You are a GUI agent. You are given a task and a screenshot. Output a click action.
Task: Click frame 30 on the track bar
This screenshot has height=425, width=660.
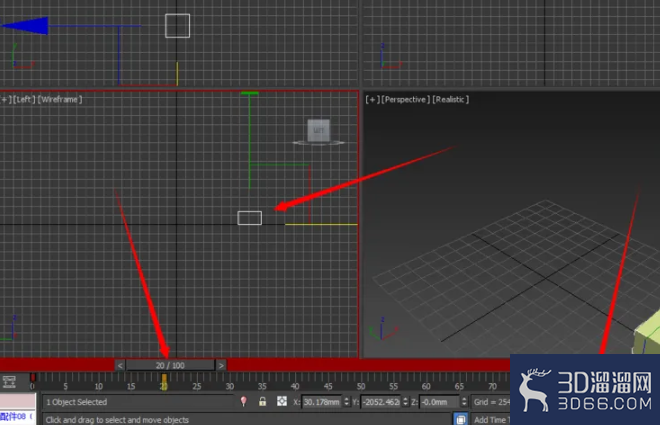[x=229, y=386]
